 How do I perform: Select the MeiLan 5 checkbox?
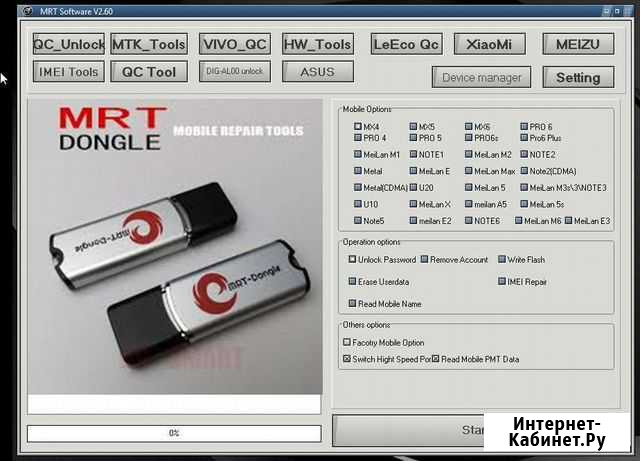469,187
